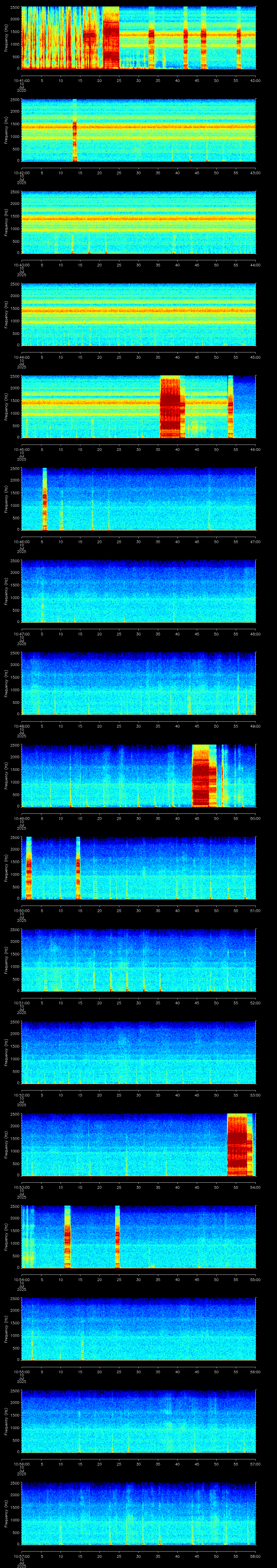Click the "10:53:00" start label

pyautogui.click(x=21, y=1187)
